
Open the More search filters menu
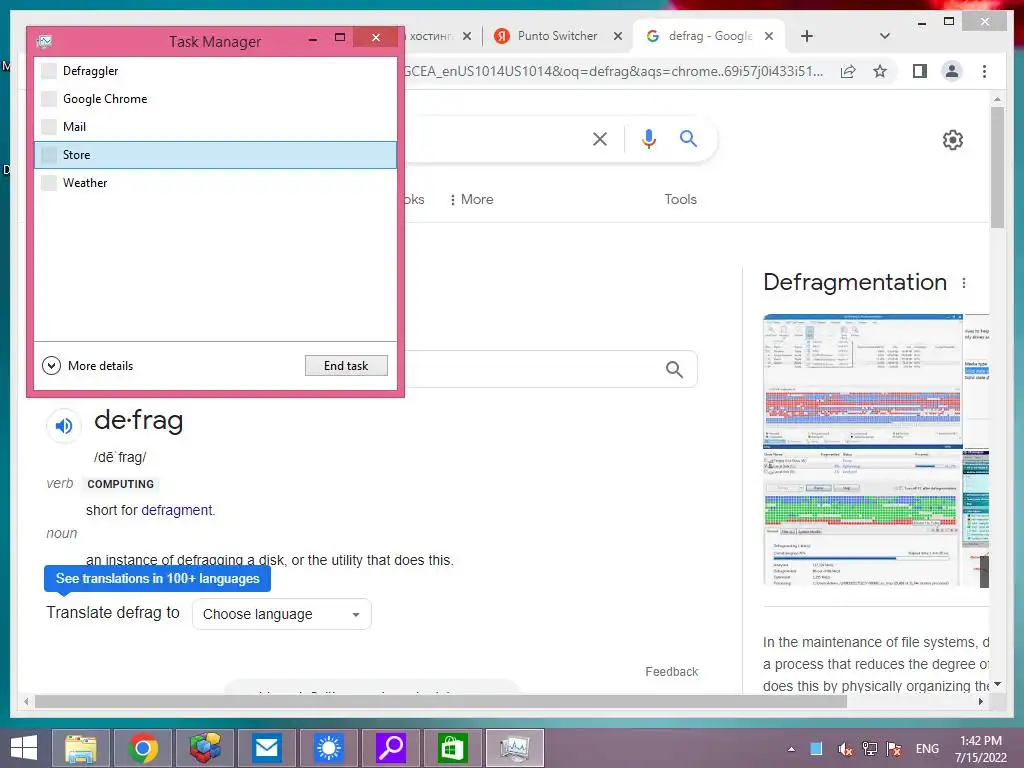click(x=472, y=199)
